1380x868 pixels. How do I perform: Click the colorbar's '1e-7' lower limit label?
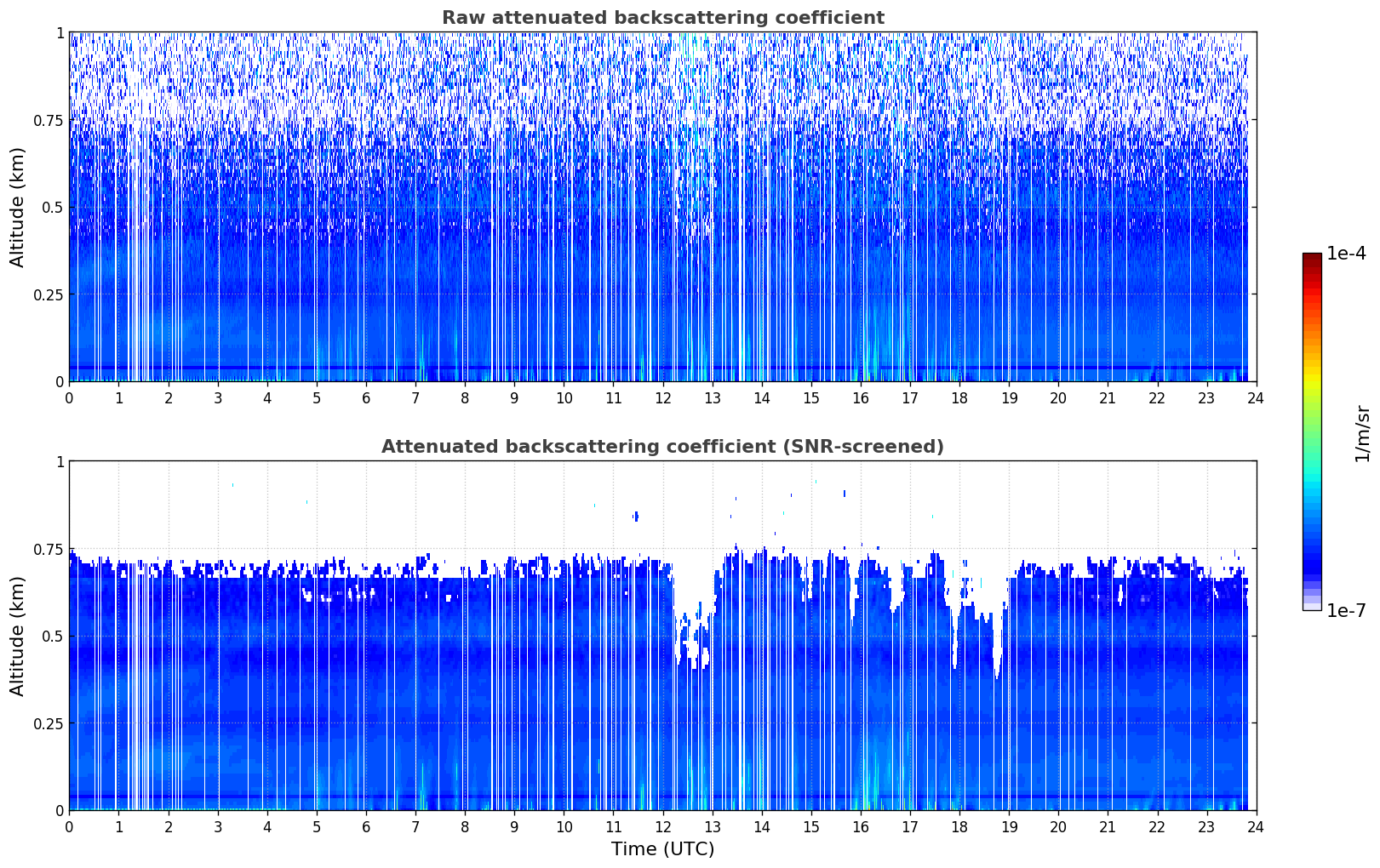(x=1346, y=611)
